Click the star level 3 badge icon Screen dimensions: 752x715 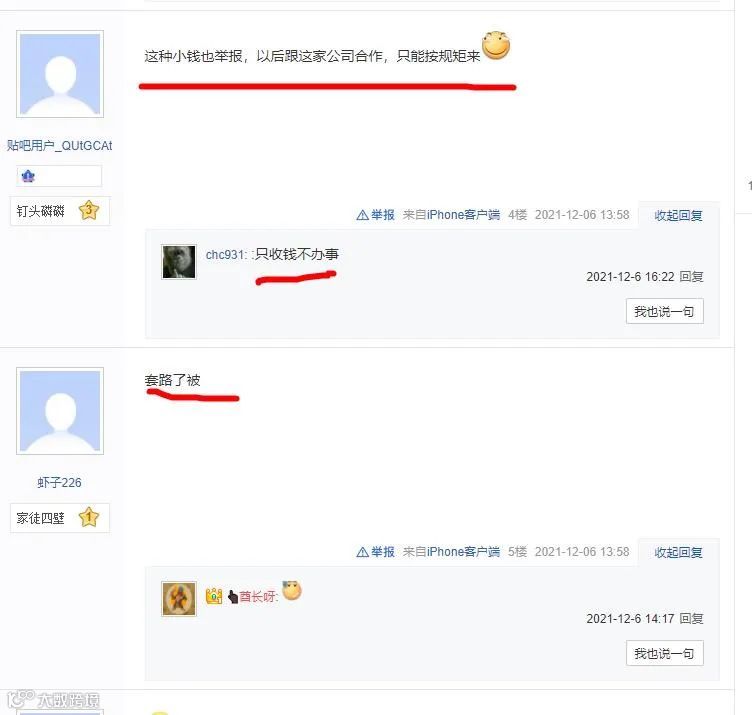tap(89, 210)
